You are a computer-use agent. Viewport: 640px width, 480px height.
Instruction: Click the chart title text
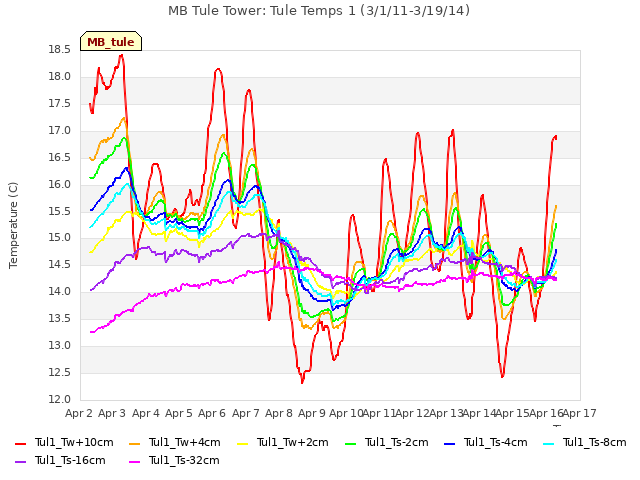click(319, 11)
